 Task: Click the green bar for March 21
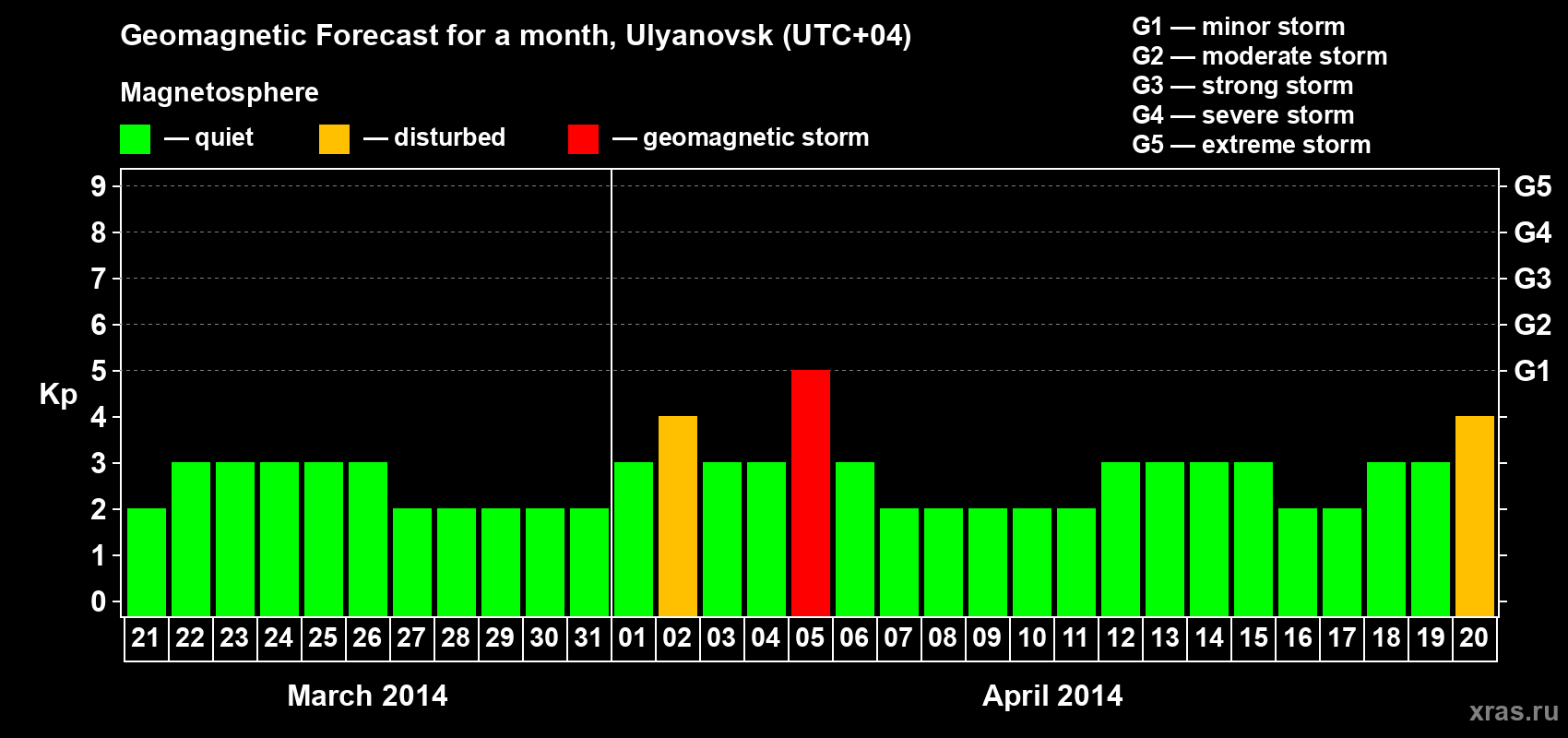(x=146, y=562)
